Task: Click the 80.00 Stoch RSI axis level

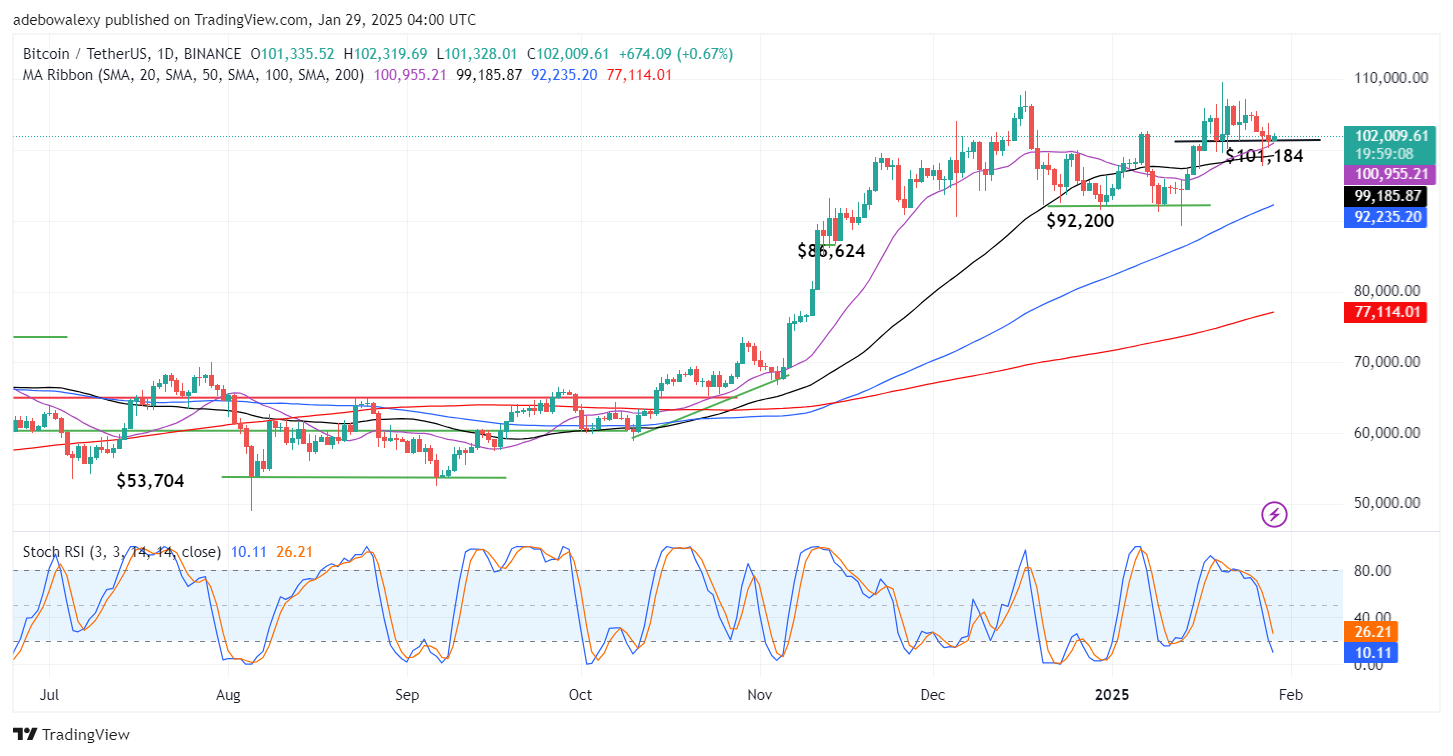Action: [1371, 570]
